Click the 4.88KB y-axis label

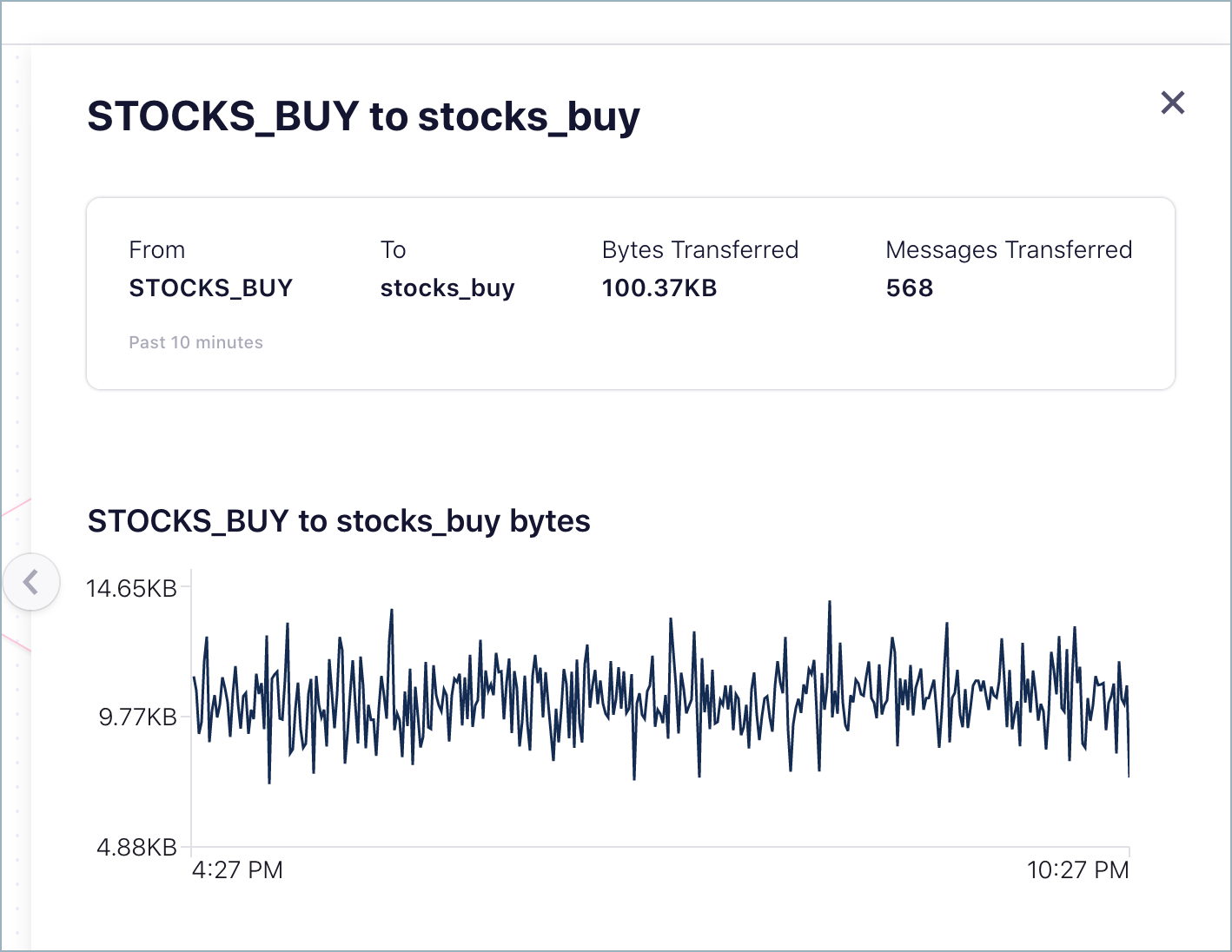click(x=136, y=847)
